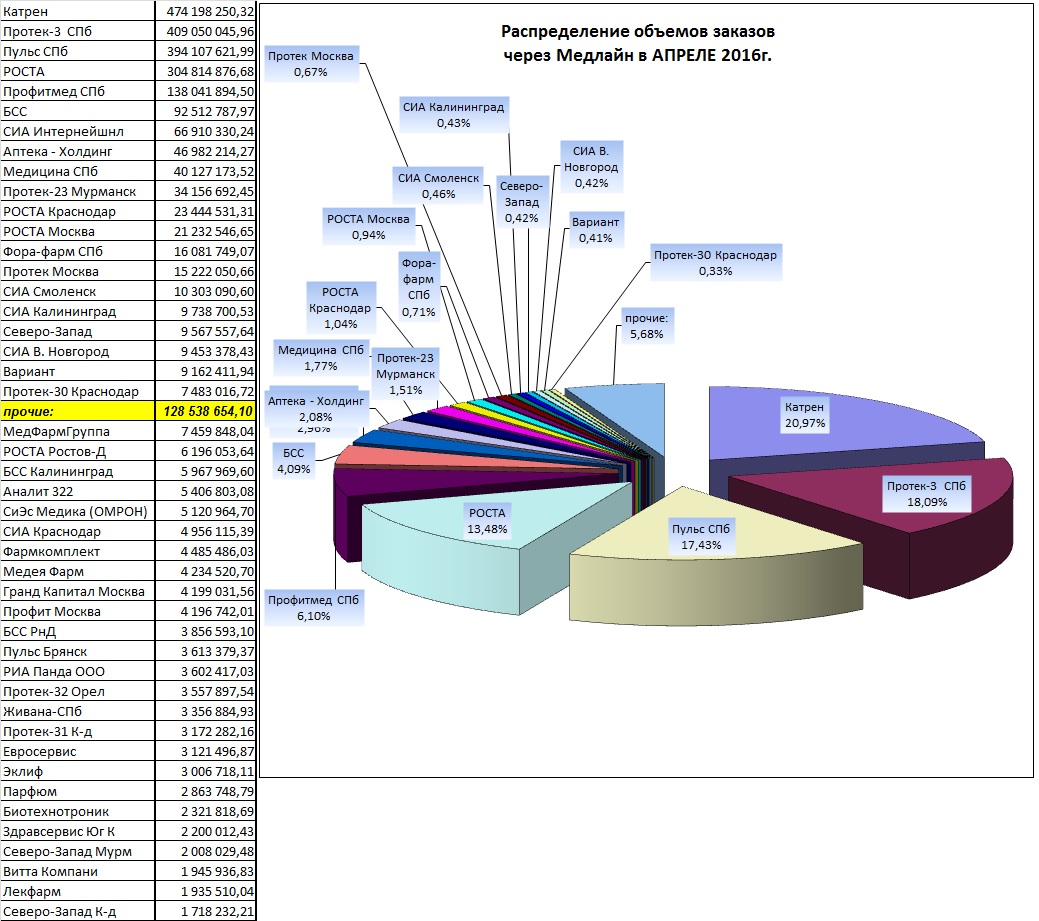The width and height of the screenshot is (1039, 921).
Task: Click the СиЭс Медика (ОМРОН) cell
Action: point(78,512)
